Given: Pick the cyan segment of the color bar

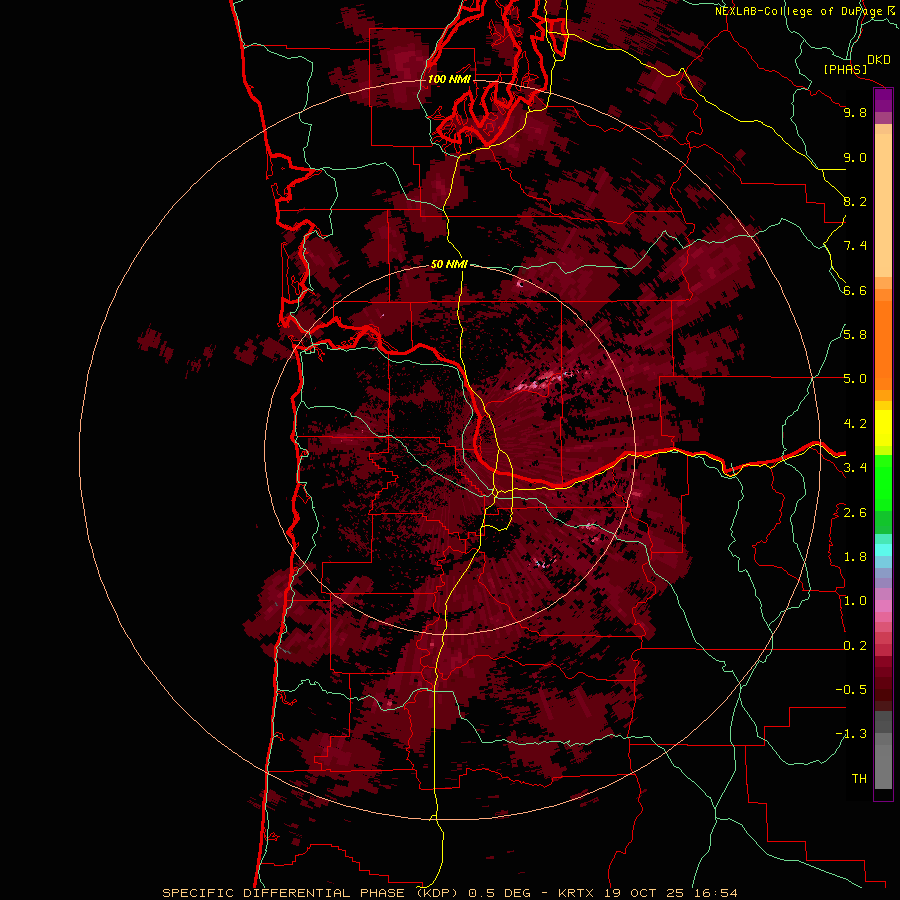Looking at the screenshot, I should pos(883,550).
